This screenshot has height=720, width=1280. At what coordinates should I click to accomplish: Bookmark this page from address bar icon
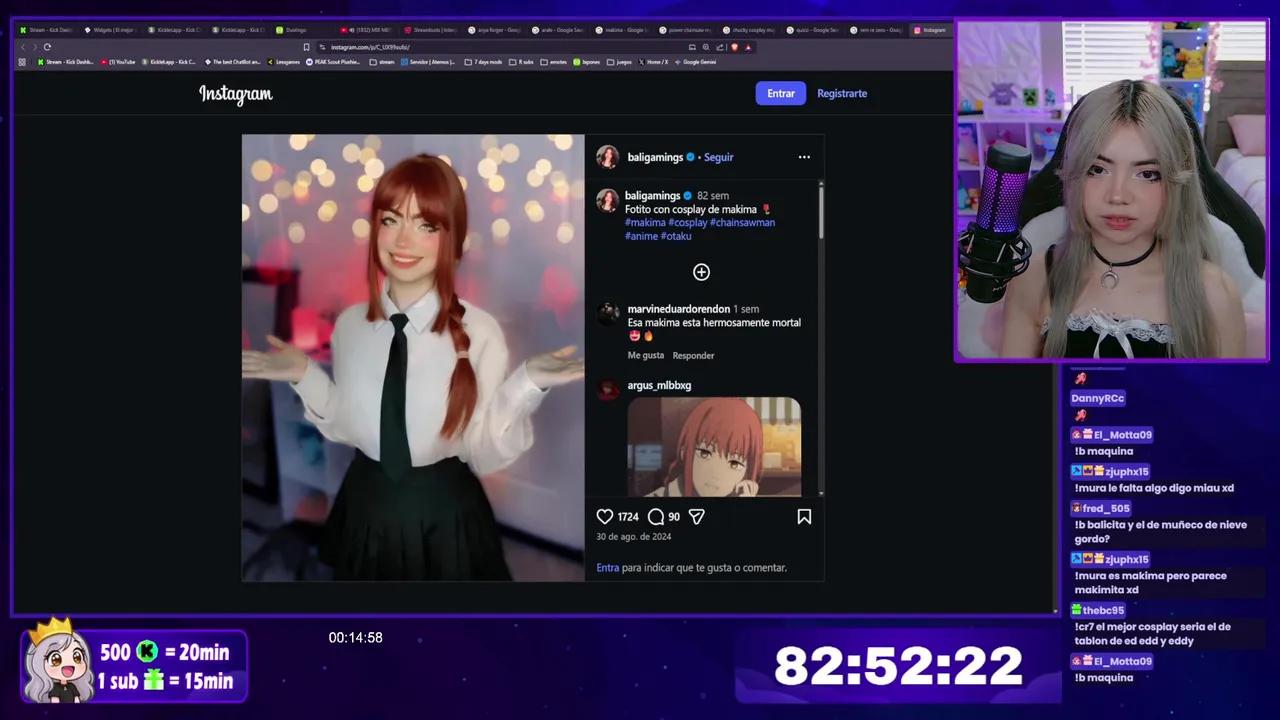[306, 47]
